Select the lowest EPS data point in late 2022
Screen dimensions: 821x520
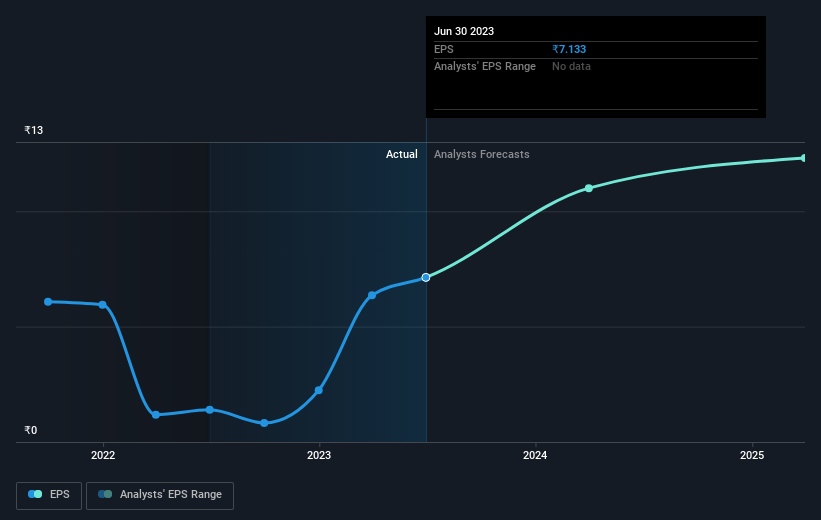click(264, 423)
